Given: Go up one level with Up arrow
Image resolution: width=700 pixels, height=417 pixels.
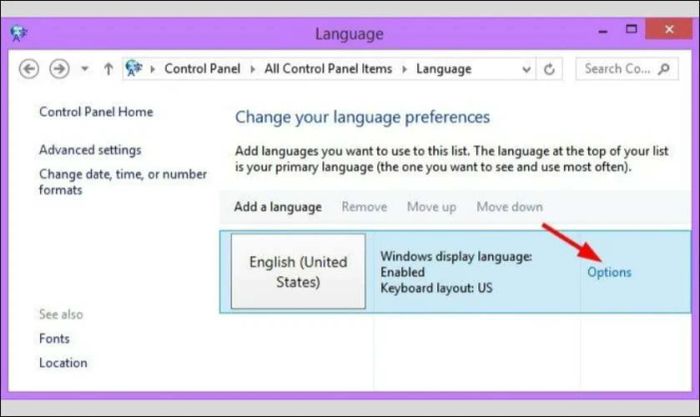Looking at the screenshot, I should (x=108, y=69).
